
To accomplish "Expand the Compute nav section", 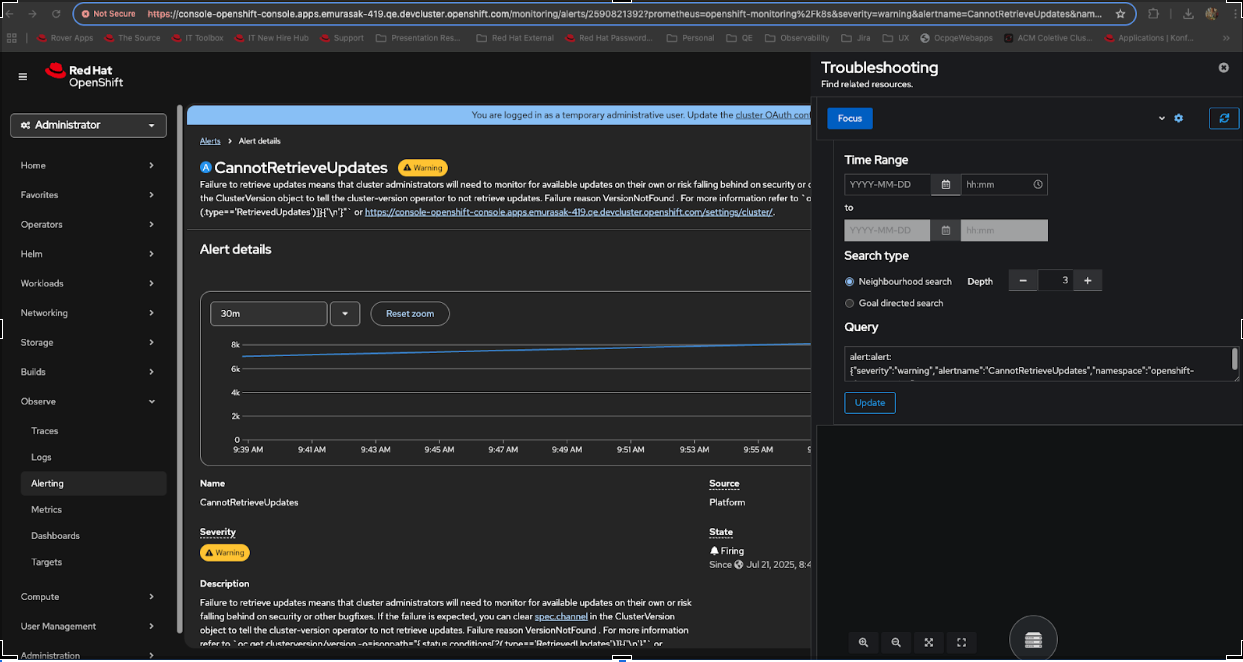I will point(88,596).
